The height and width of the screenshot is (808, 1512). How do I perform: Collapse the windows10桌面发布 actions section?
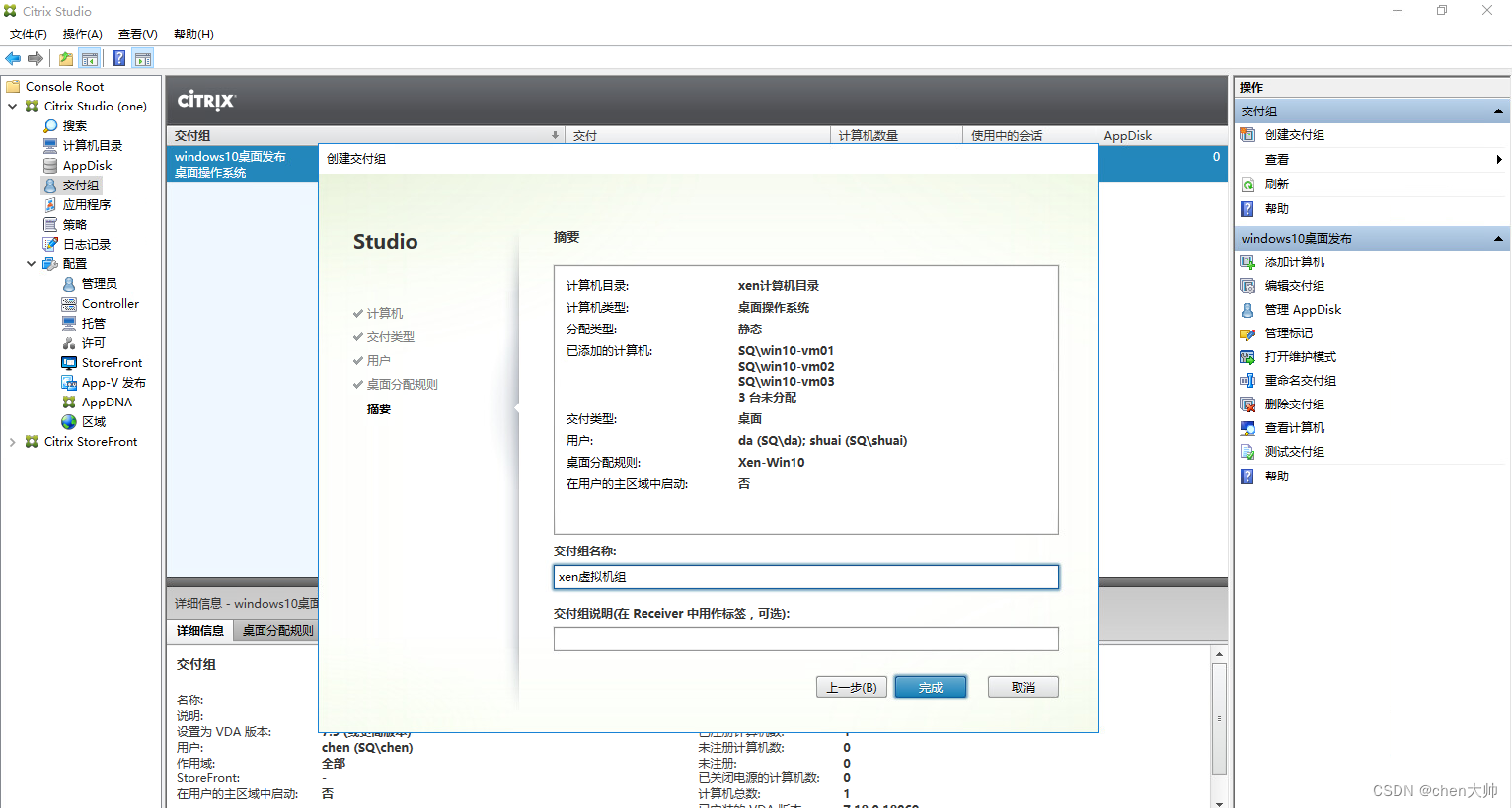[1498, 239]
